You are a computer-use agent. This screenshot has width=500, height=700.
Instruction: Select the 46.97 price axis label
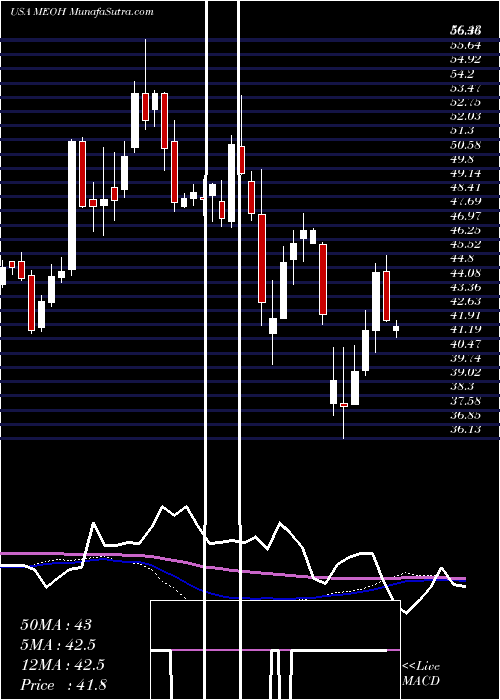coord(466,216)
